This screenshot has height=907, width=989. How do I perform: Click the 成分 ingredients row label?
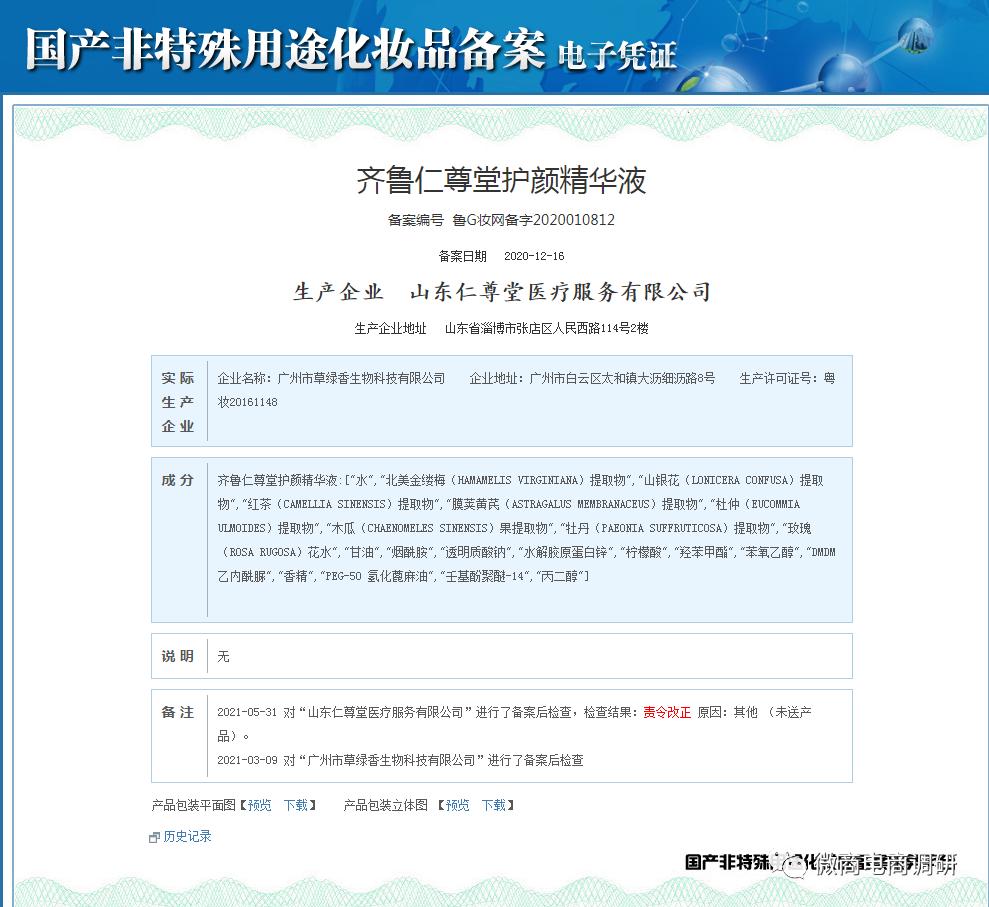177,479
